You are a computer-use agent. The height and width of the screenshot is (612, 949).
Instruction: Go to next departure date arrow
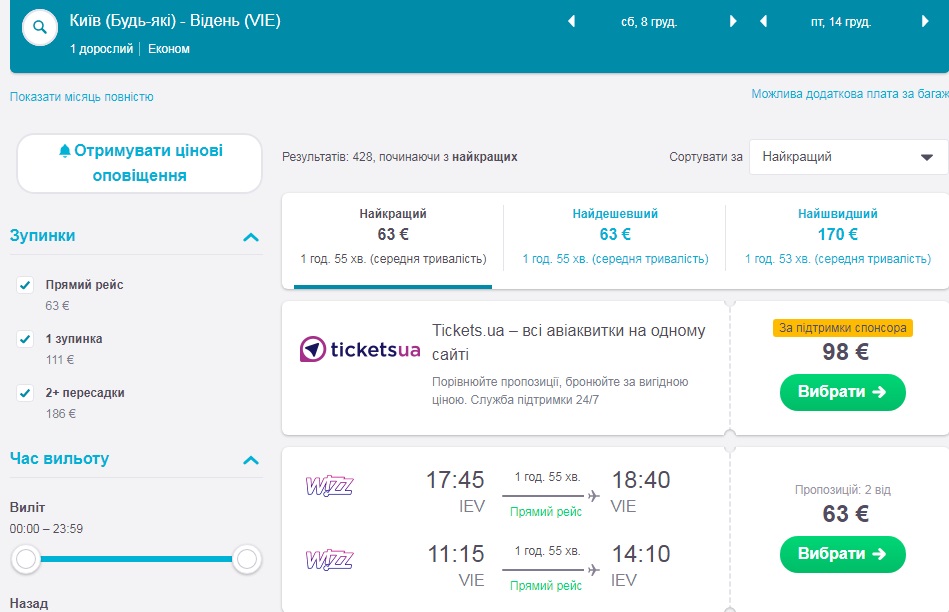point(733,21)
